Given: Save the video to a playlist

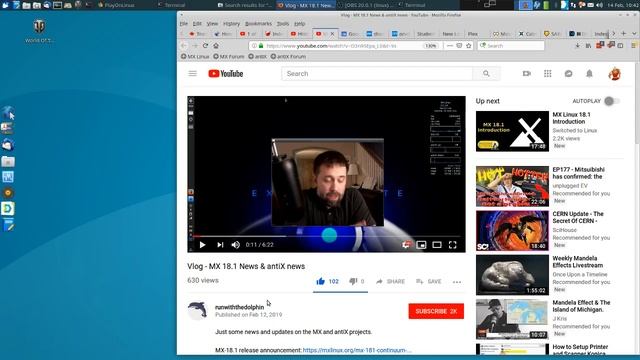Looking at the screenshot, I should point(429,282).
